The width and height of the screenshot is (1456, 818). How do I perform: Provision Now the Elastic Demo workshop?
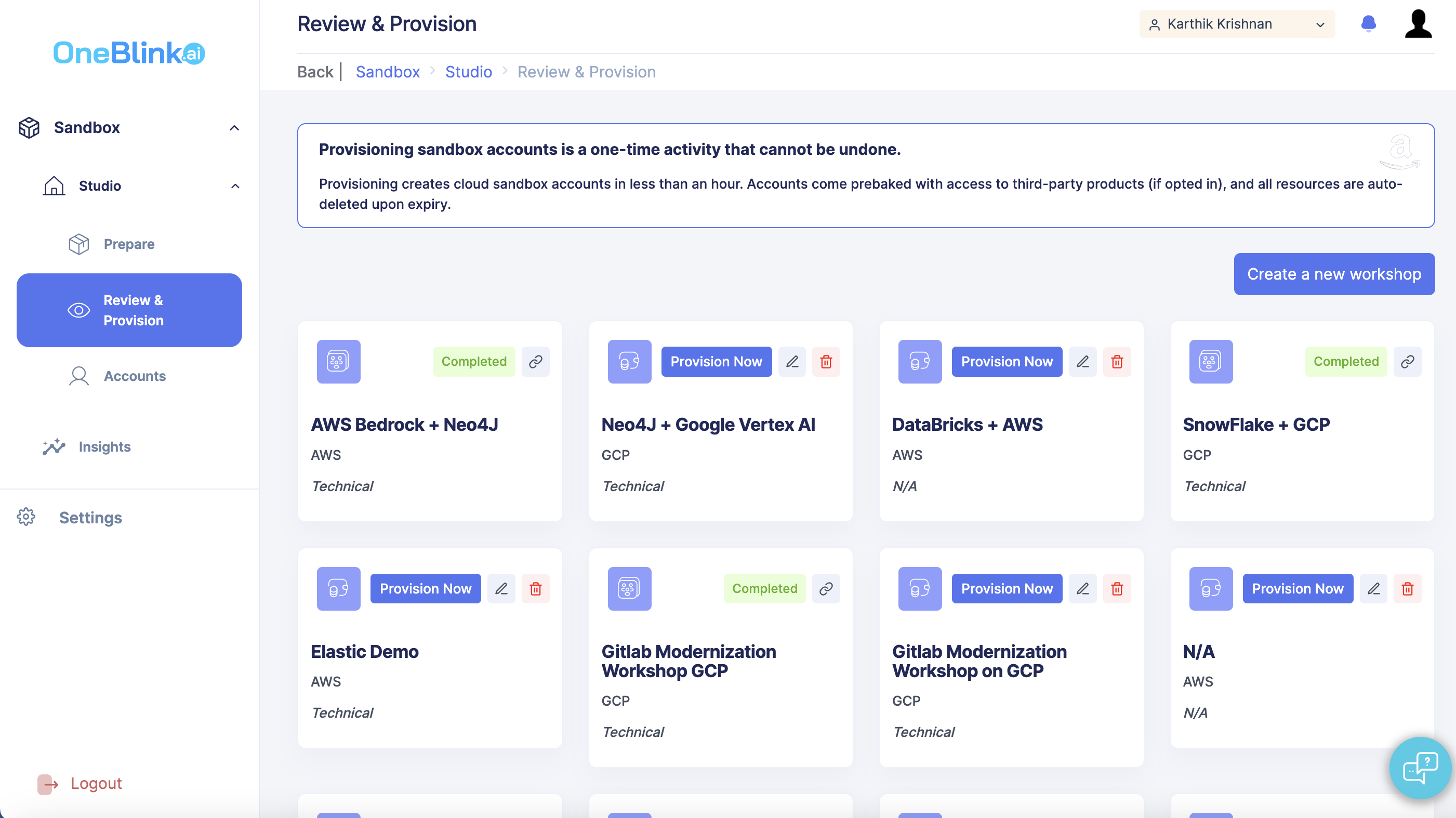426,588
